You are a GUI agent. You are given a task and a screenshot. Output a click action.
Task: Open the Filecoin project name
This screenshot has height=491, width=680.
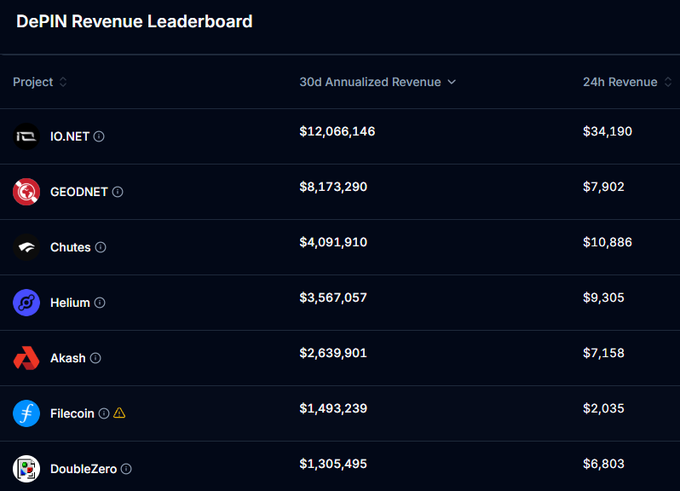pyautogui.click(x=72, y=413)
